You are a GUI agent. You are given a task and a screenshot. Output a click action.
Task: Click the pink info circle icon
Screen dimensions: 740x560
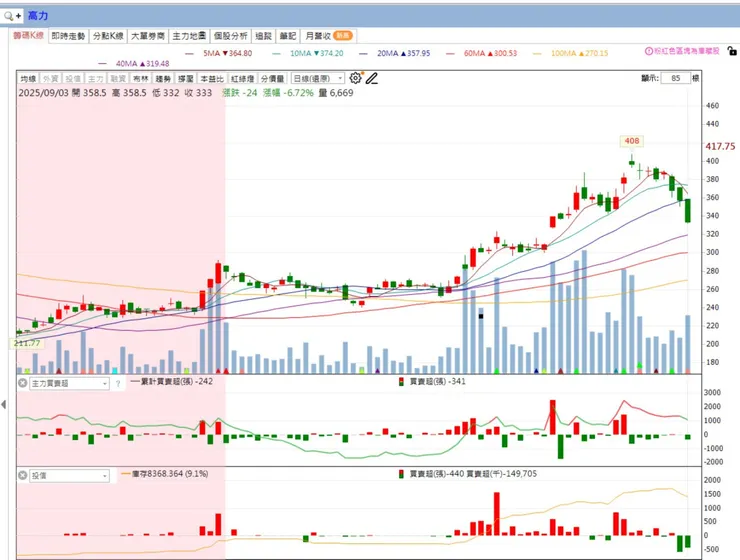(x=648, y=51)
